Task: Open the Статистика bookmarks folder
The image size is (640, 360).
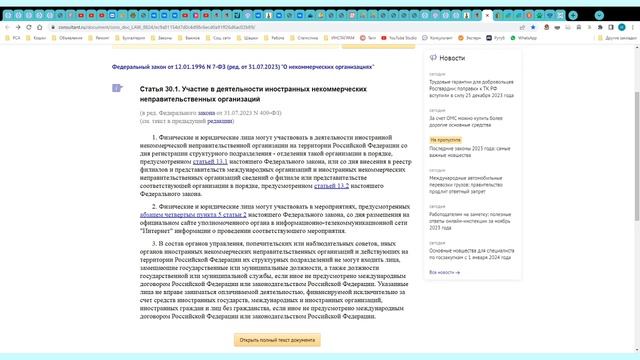Action: coord(304,38)
